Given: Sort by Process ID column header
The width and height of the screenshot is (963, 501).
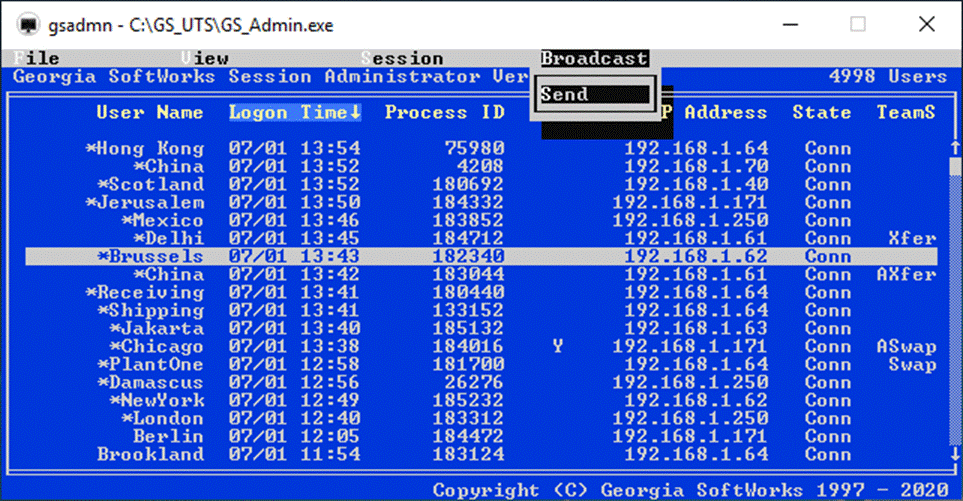Looking at the screenshot, I should pyautogui.click(x=445, y=112).
